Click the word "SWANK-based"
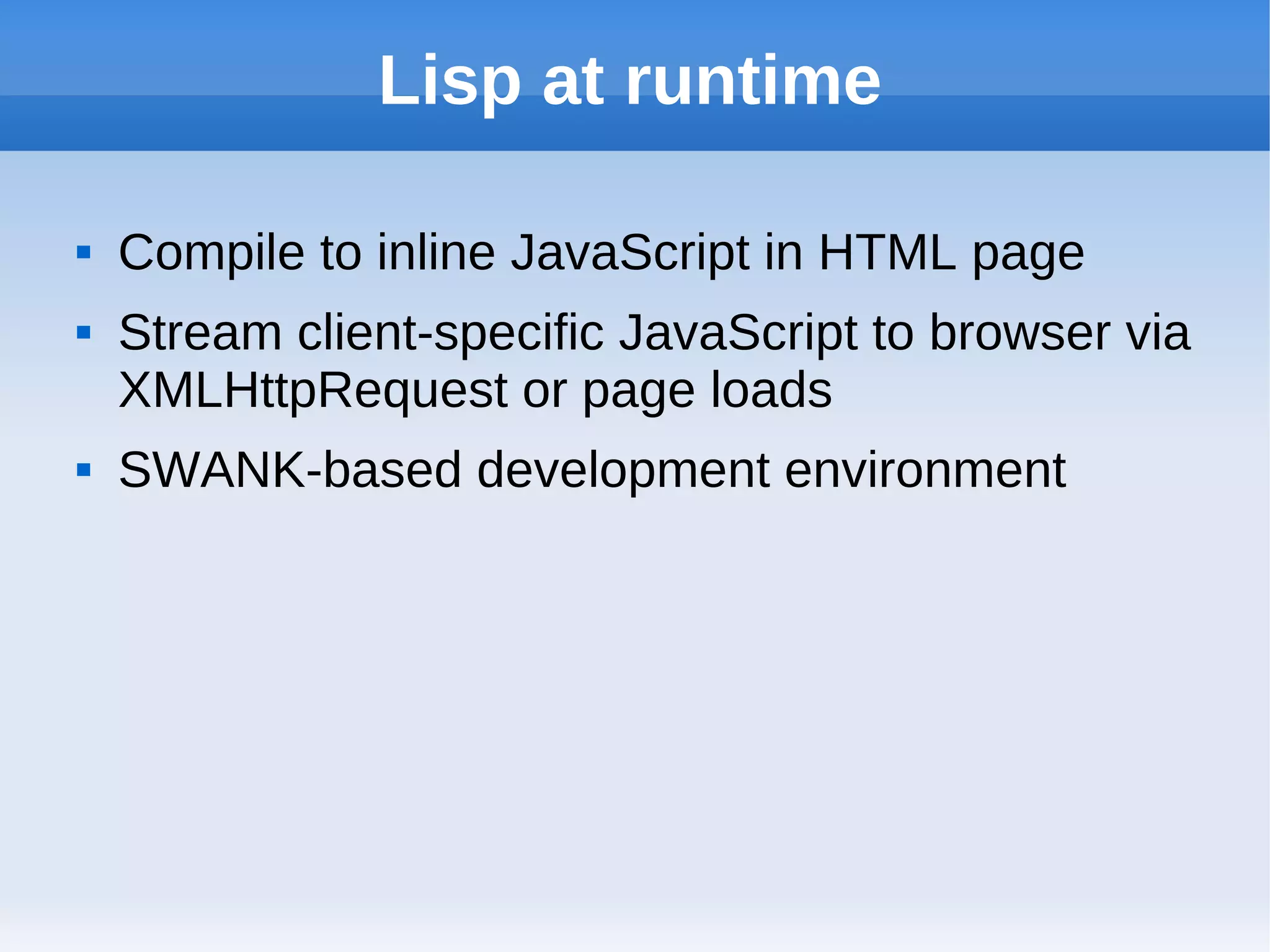Image resolution: width=1270 pixels, height=952 pixels. point(290,470)
